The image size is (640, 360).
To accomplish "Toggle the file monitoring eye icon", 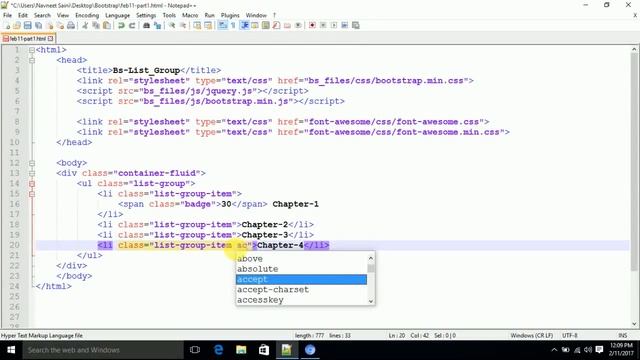I will (298, 25).
